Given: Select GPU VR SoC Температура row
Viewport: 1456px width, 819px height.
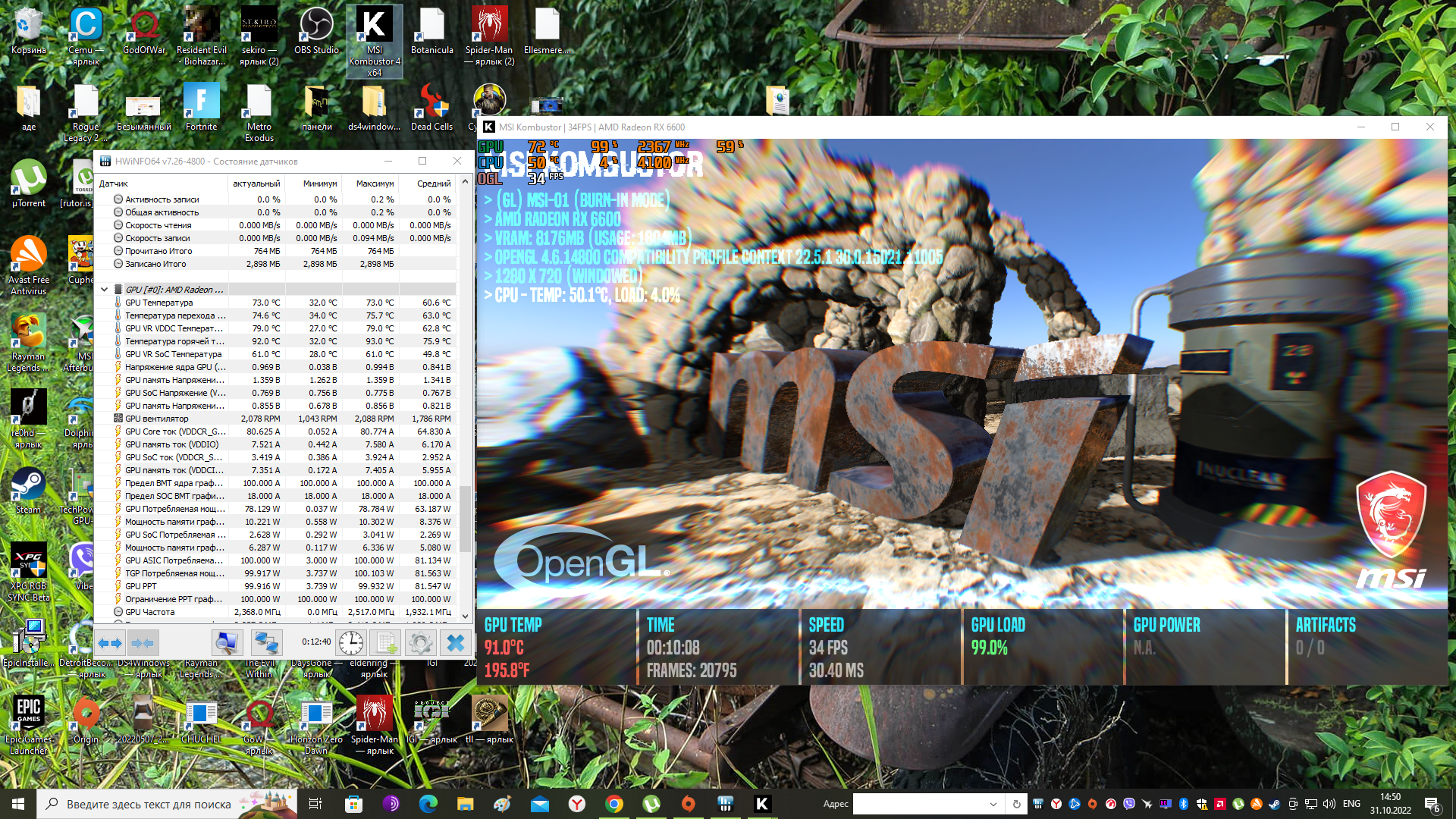Looking at the screenshot, I should pyautogui.click(x=276, y=354).
